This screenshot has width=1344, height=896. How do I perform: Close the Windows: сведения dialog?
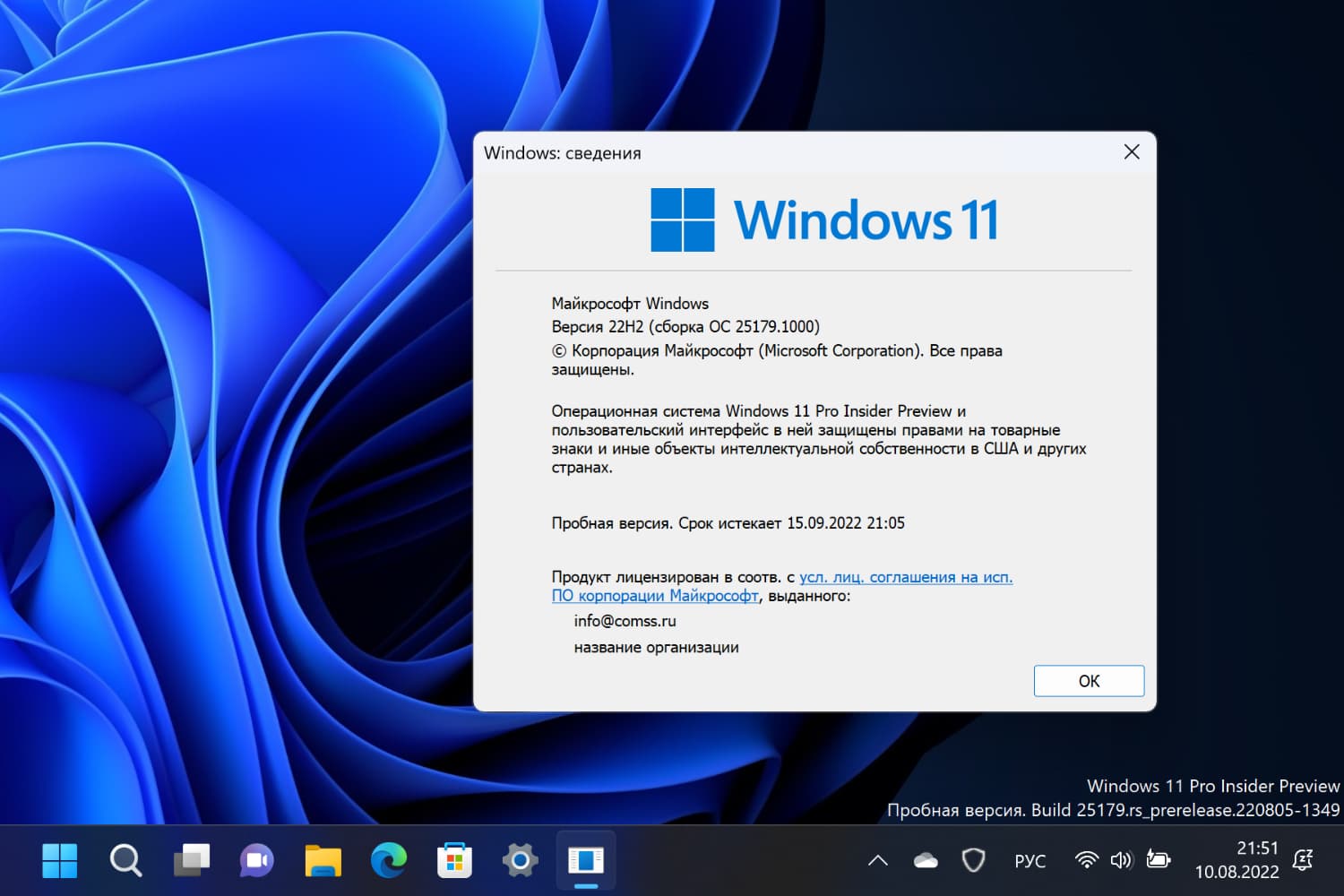(1132, 152)
